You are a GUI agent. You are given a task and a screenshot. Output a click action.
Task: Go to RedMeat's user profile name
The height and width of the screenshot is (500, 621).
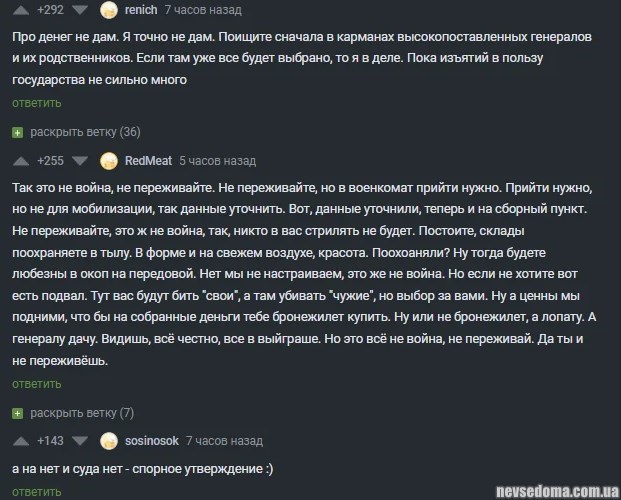(x=148, y=161)
